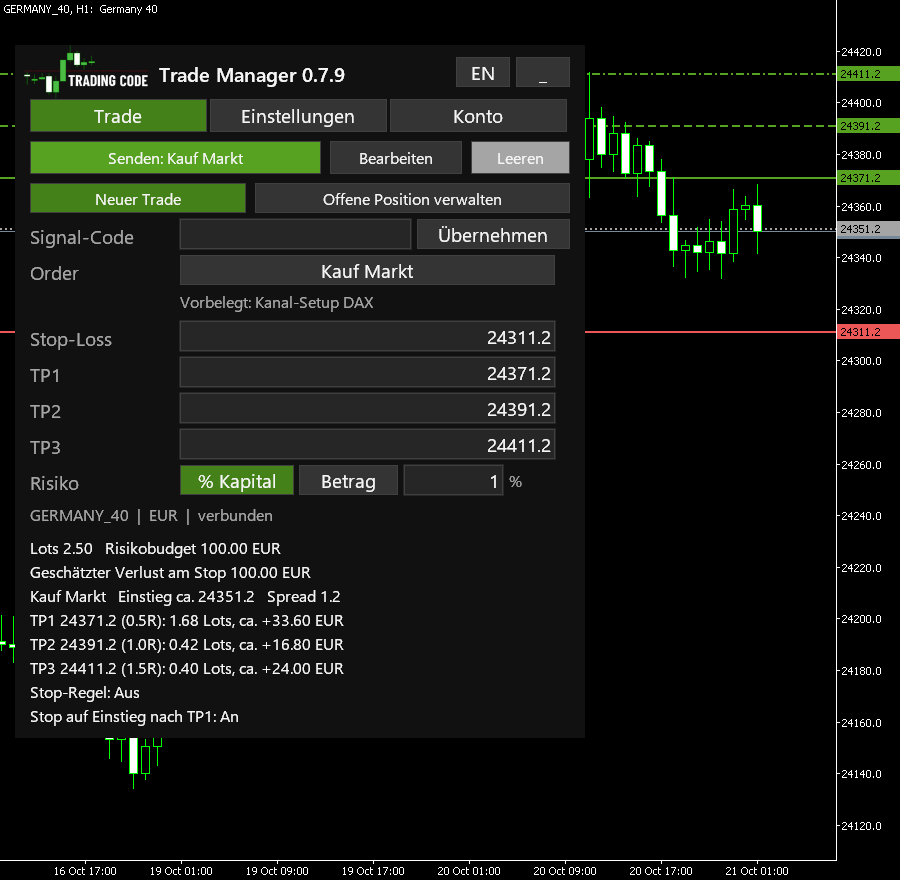Click 'Stop auf Einstieg nach TP1: An'
Viewport: 900px width, 880px height.
[x=134, y=716]
